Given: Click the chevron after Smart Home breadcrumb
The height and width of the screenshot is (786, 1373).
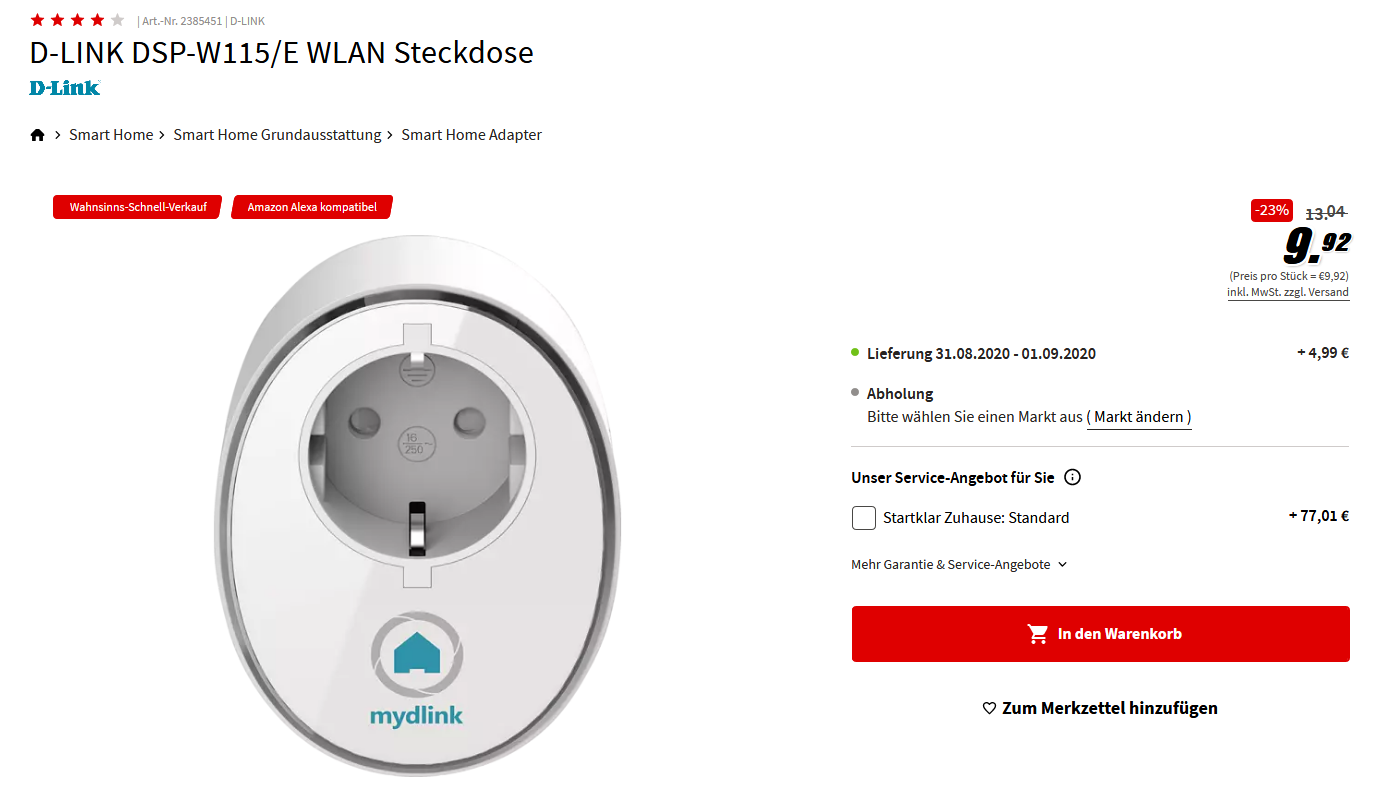Looking at the screenshot, I should pos(163,135).
